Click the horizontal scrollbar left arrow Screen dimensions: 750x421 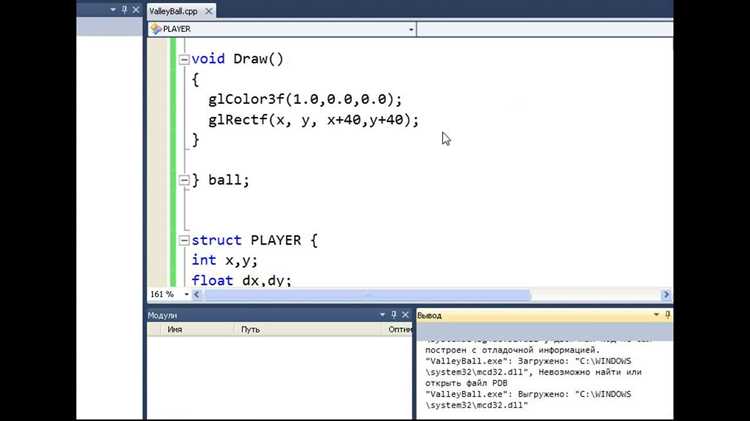(196, 295)
